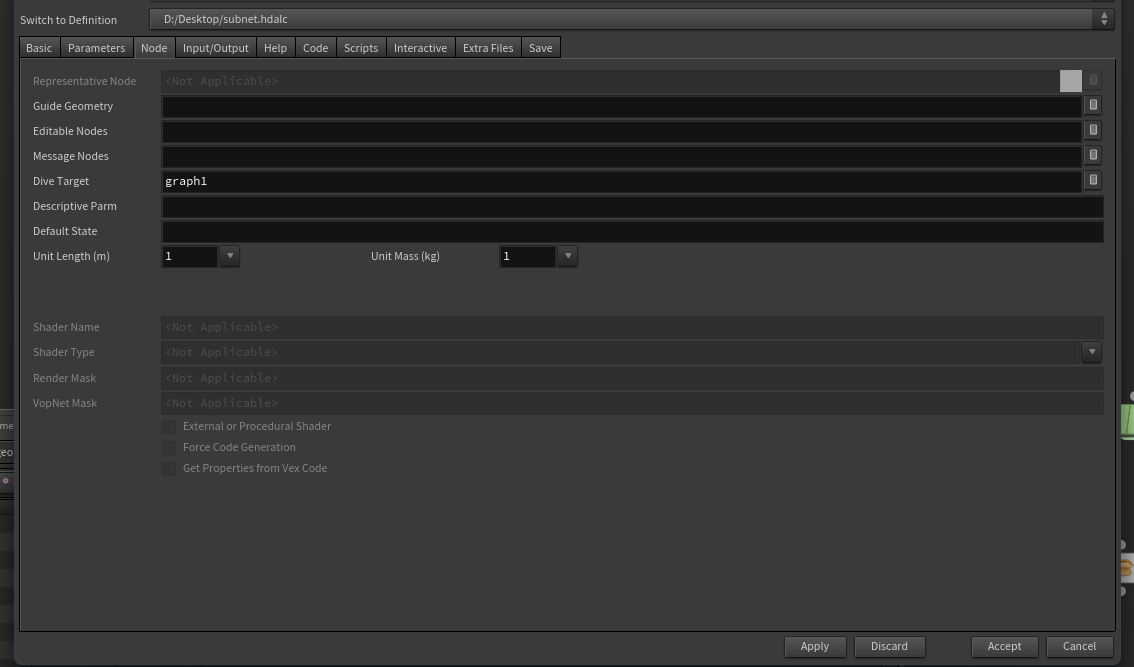Click the Default State input field
The width and height of the screenshot is (1134, 667).
coord(632,231)
